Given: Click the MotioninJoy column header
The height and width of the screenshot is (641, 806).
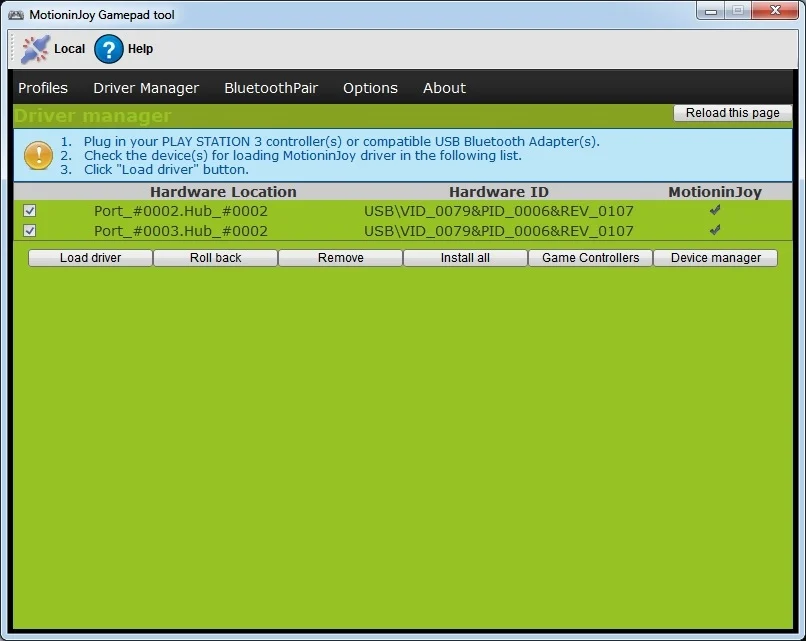Looking at the screenshot, I should (715, 192).
